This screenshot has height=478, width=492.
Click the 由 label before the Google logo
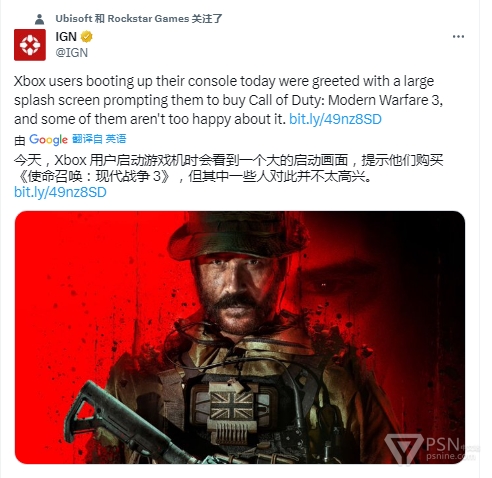tap(20, 141)
